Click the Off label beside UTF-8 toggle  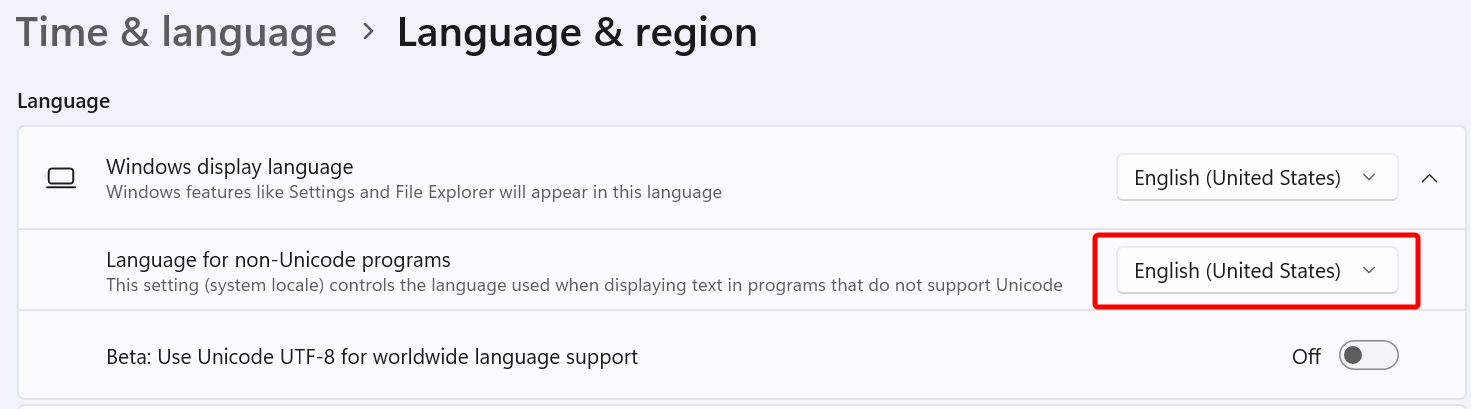tap(1306, 357)
